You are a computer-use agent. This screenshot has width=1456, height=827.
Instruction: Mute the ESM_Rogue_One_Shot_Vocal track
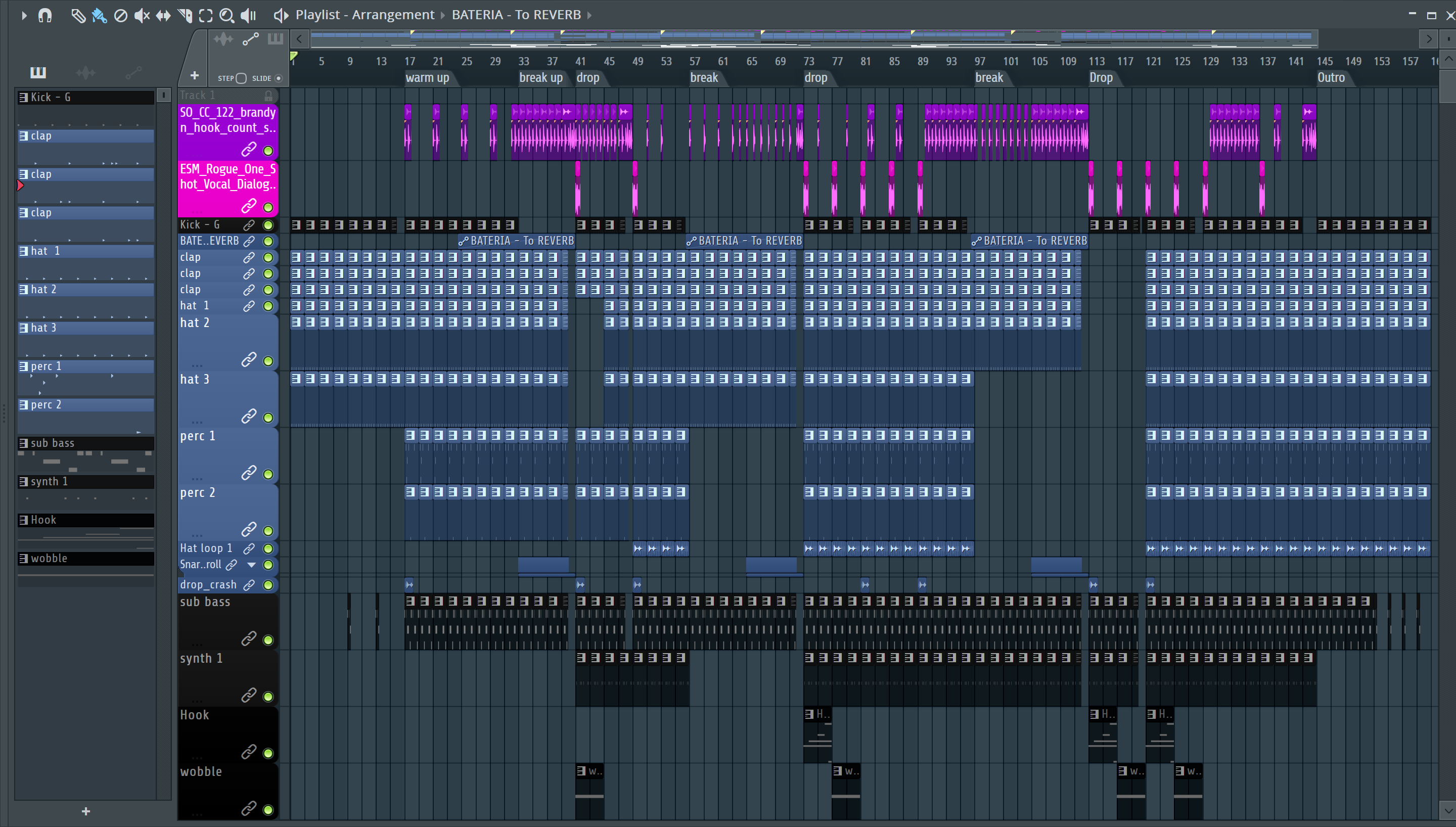click(268, 207)
